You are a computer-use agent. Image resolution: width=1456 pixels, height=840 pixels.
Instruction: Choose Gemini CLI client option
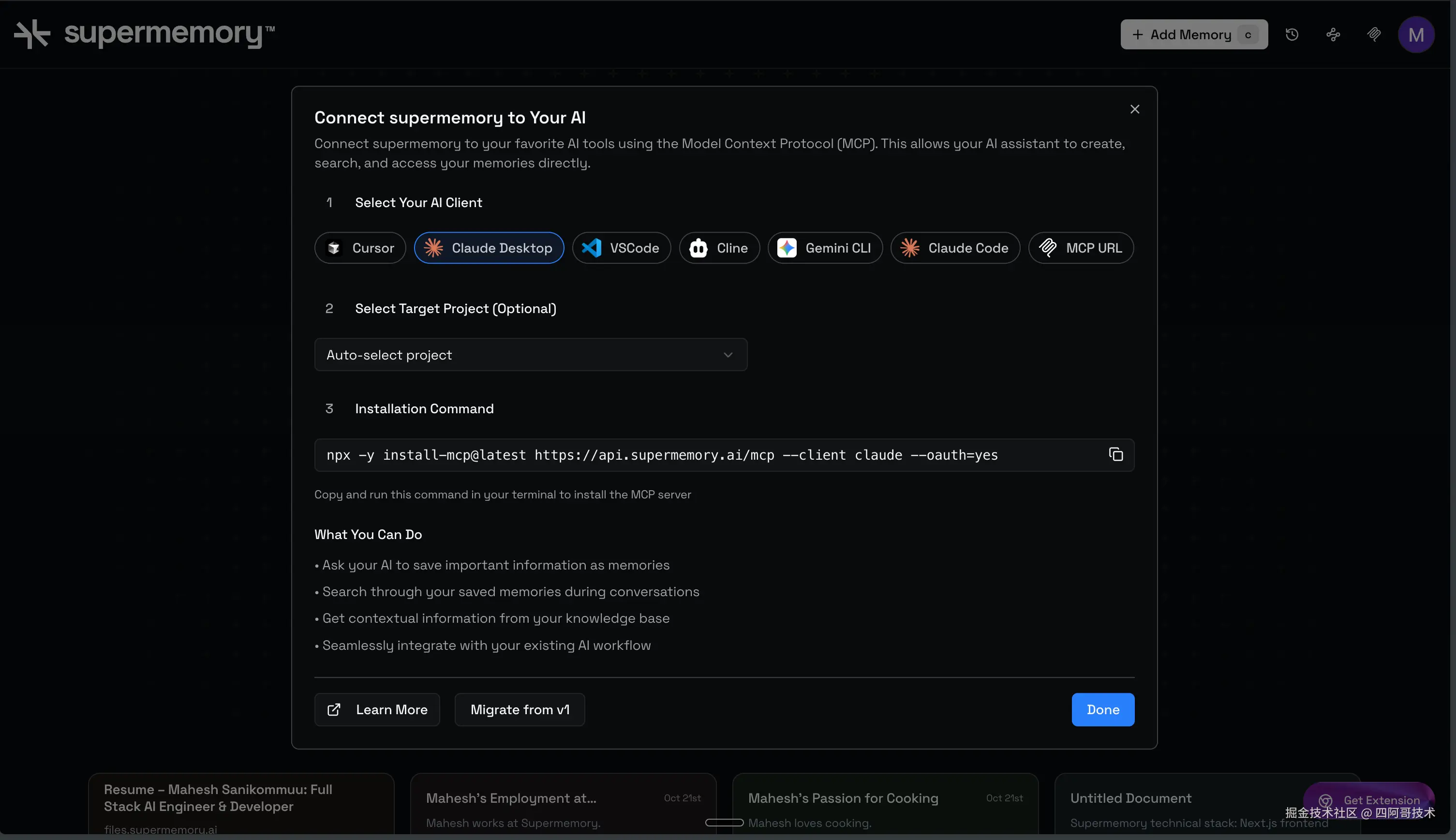[825, 248]
